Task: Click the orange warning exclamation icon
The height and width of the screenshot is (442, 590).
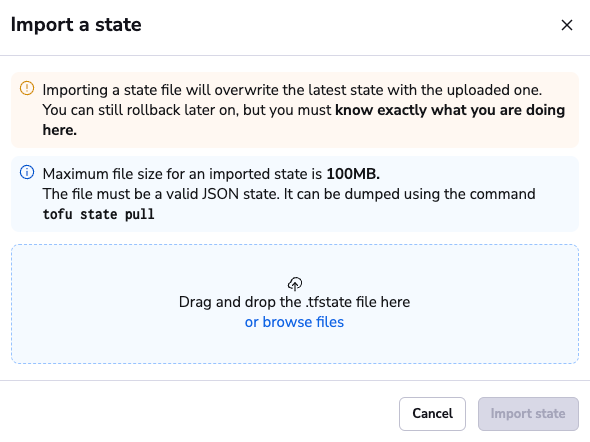Action: tap(27, 88)
